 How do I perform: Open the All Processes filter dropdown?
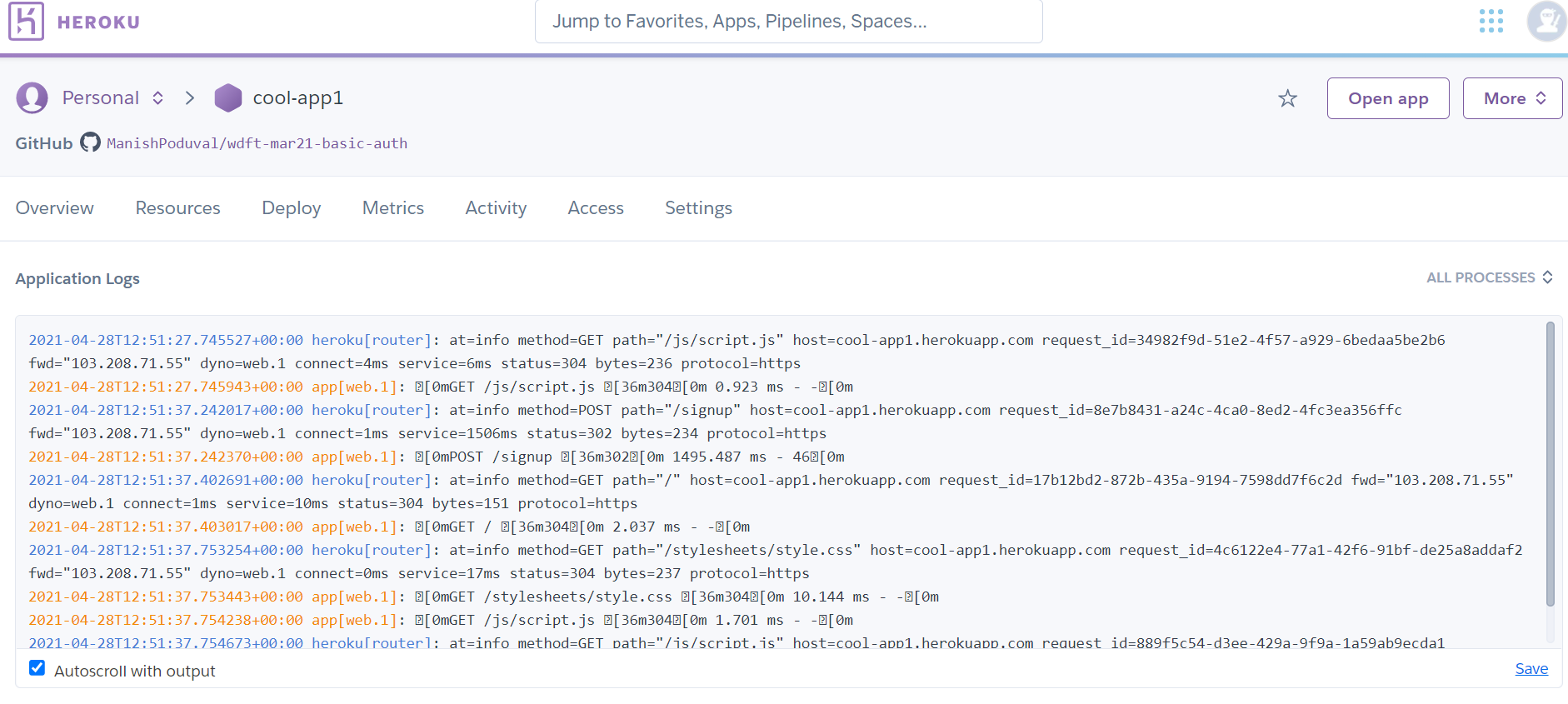(1489, 277)
